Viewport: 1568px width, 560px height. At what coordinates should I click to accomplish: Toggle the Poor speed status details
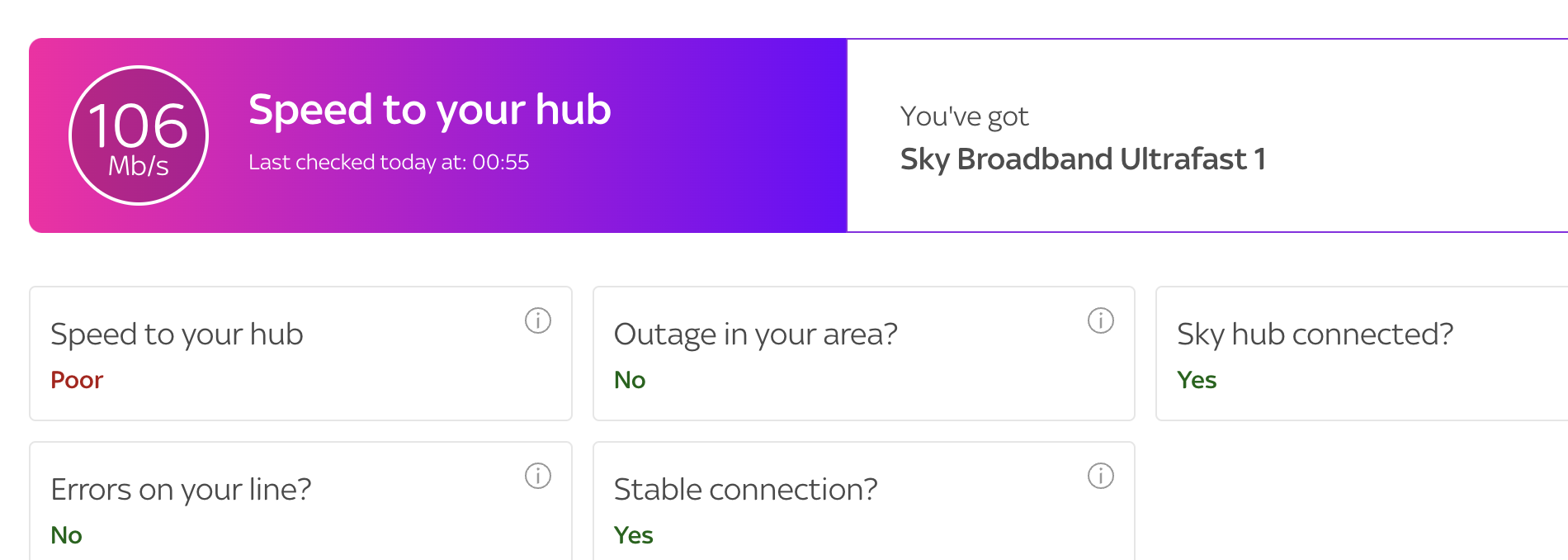[76, 380]
